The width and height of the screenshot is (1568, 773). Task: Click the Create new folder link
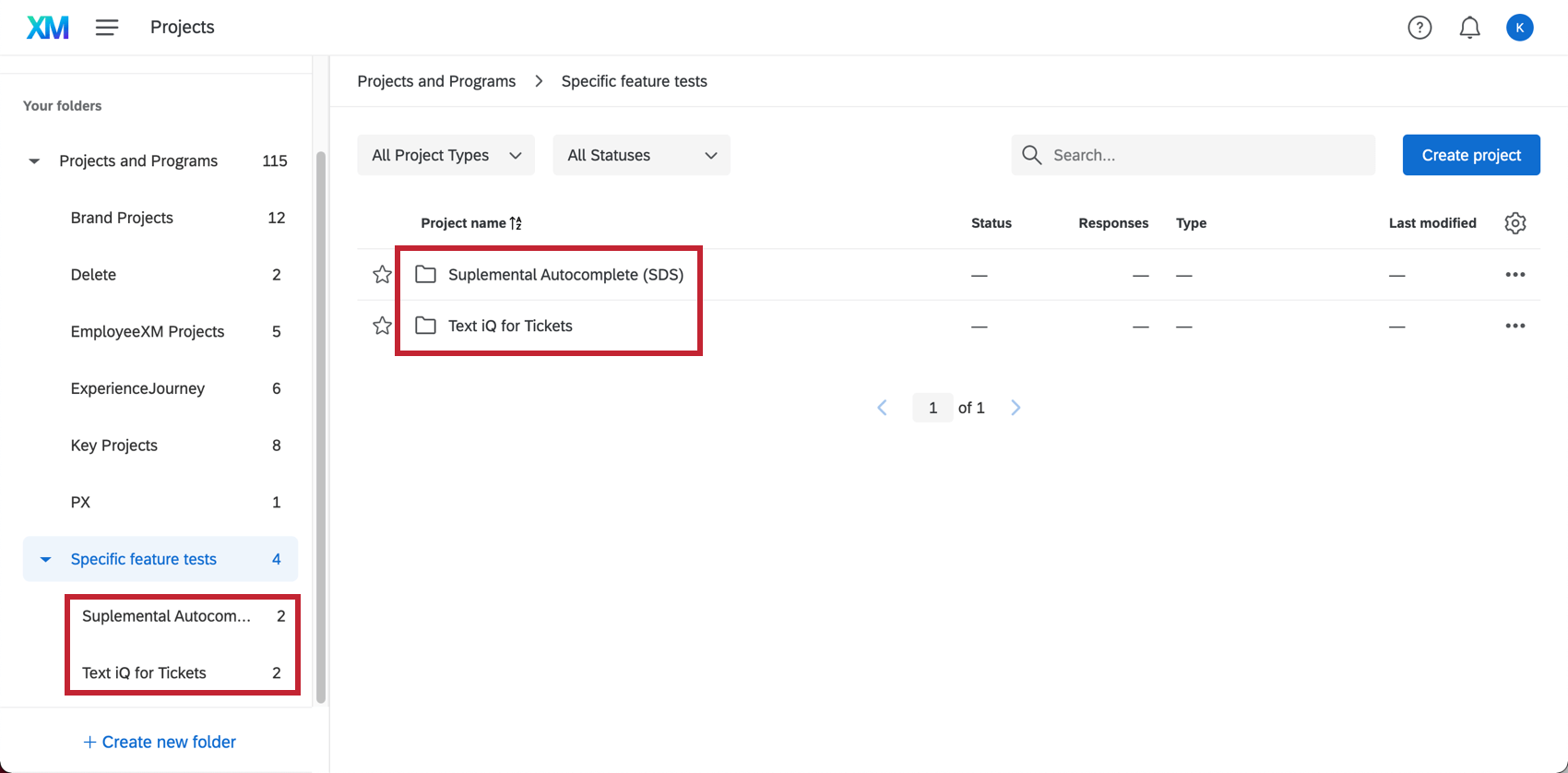(x=160, y=743)
